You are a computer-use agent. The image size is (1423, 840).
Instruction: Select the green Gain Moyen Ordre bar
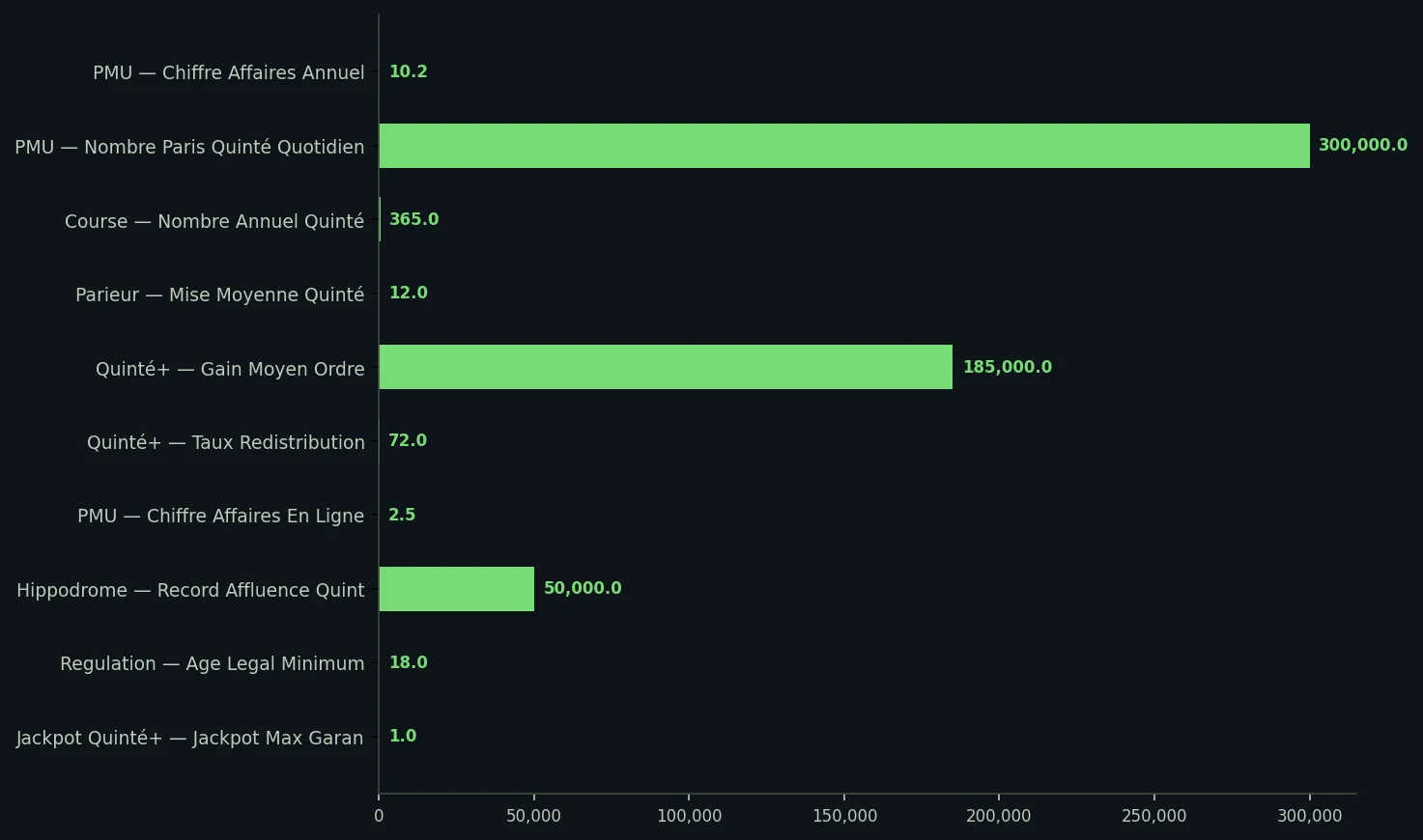click(x=666, y=367)
